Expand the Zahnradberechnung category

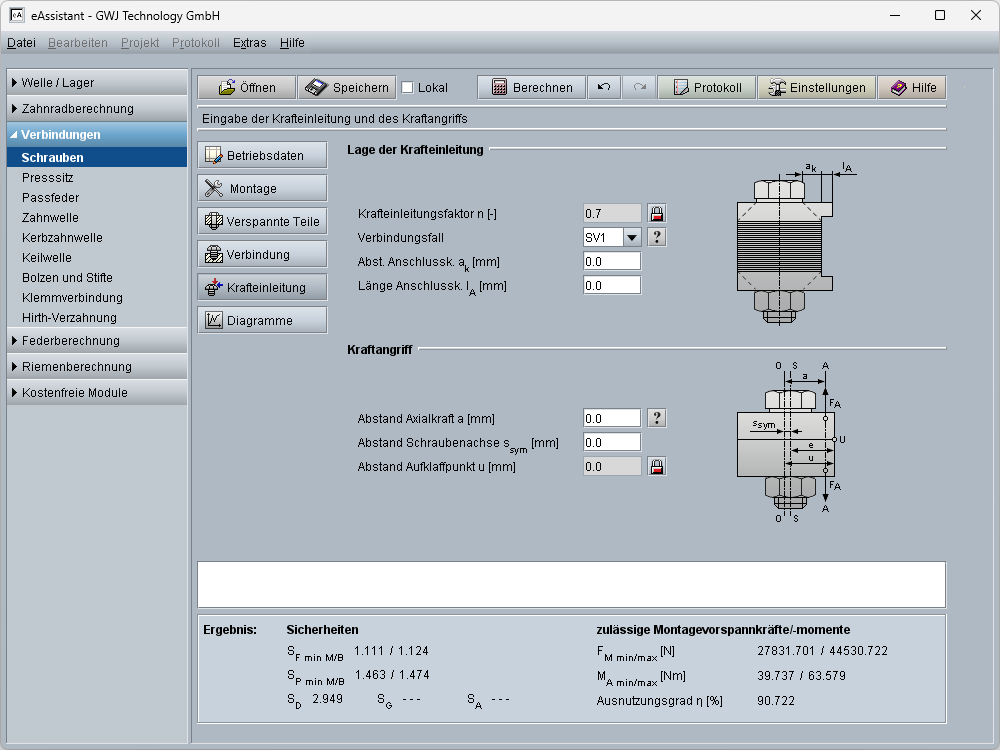pyautogui.click(x=97, y=109)
